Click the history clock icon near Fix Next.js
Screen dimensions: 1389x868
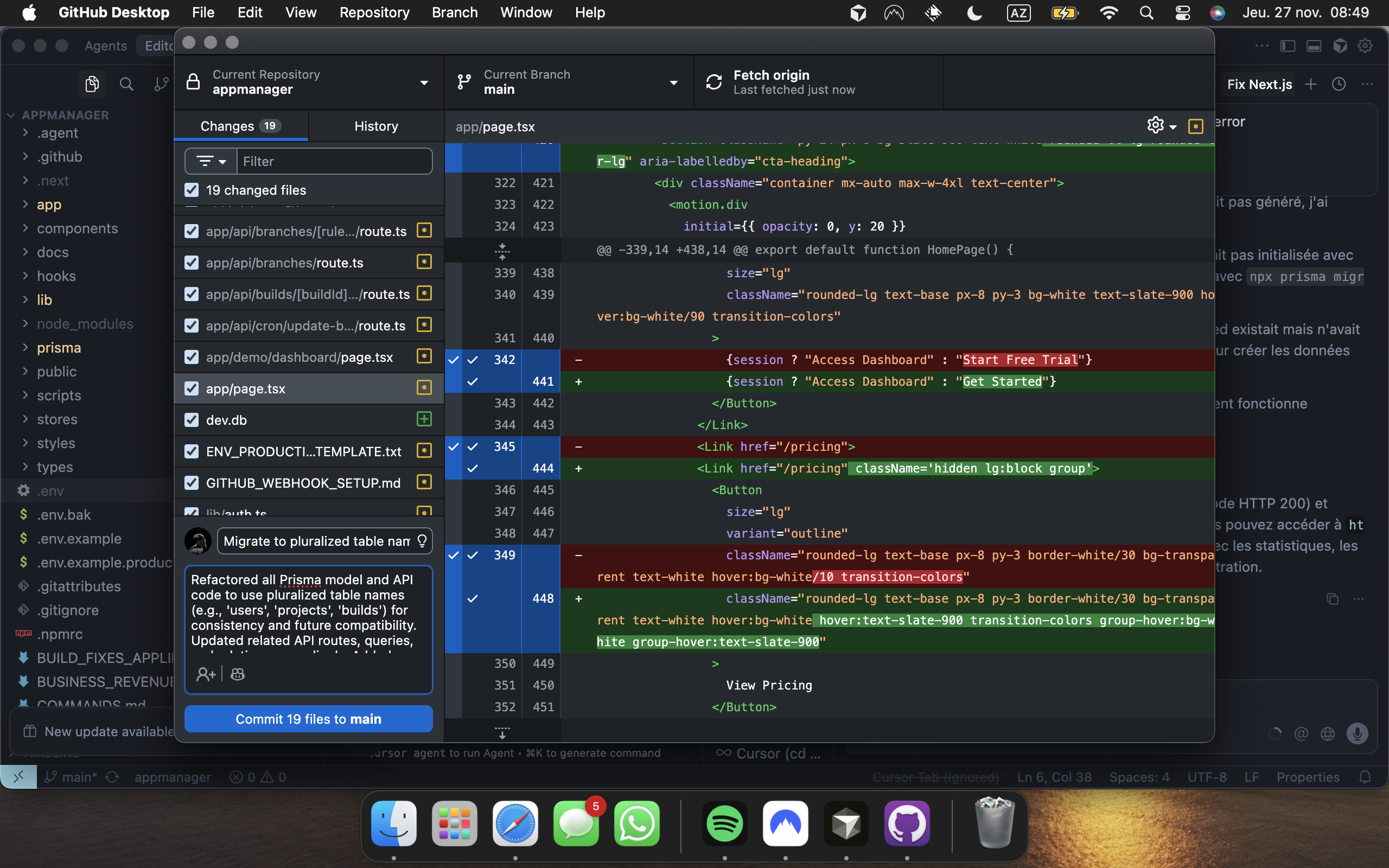coord(1339,84)
